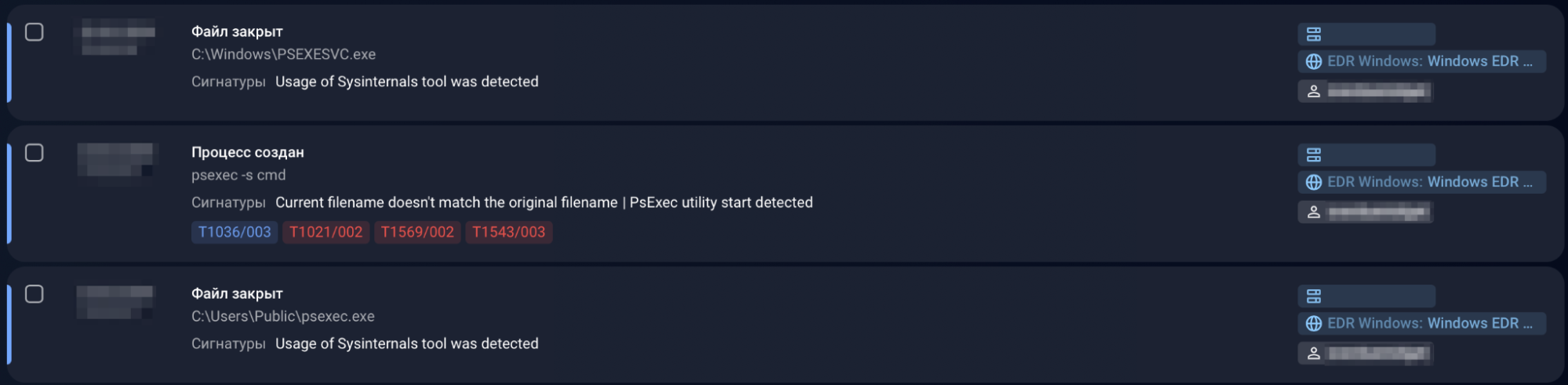Viewport: 1568px width, 385px height.
Task: Click the 'PsExec utility start detected' signature text
Action: click(721, 202)
